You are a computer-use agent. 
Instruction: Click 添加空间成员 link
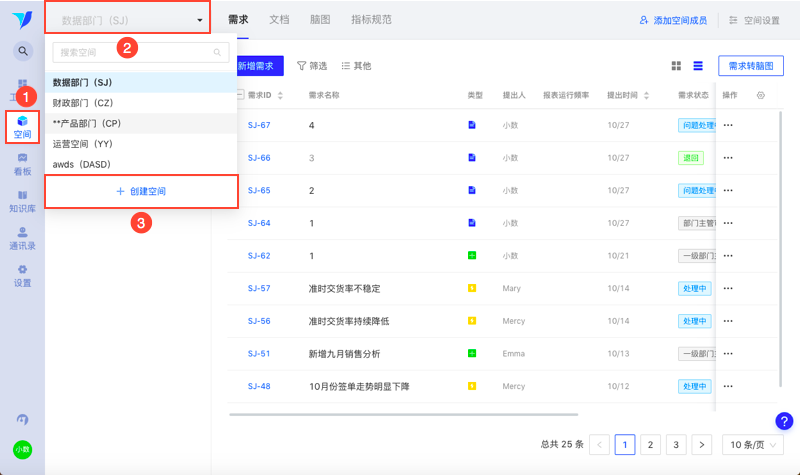673,20
